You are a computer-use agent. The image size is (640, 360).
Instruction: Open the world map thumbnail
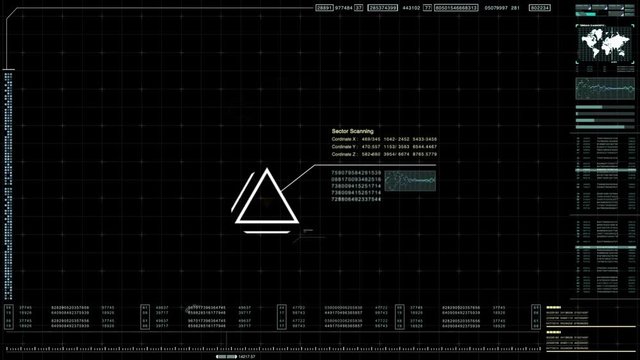point(605,44)
